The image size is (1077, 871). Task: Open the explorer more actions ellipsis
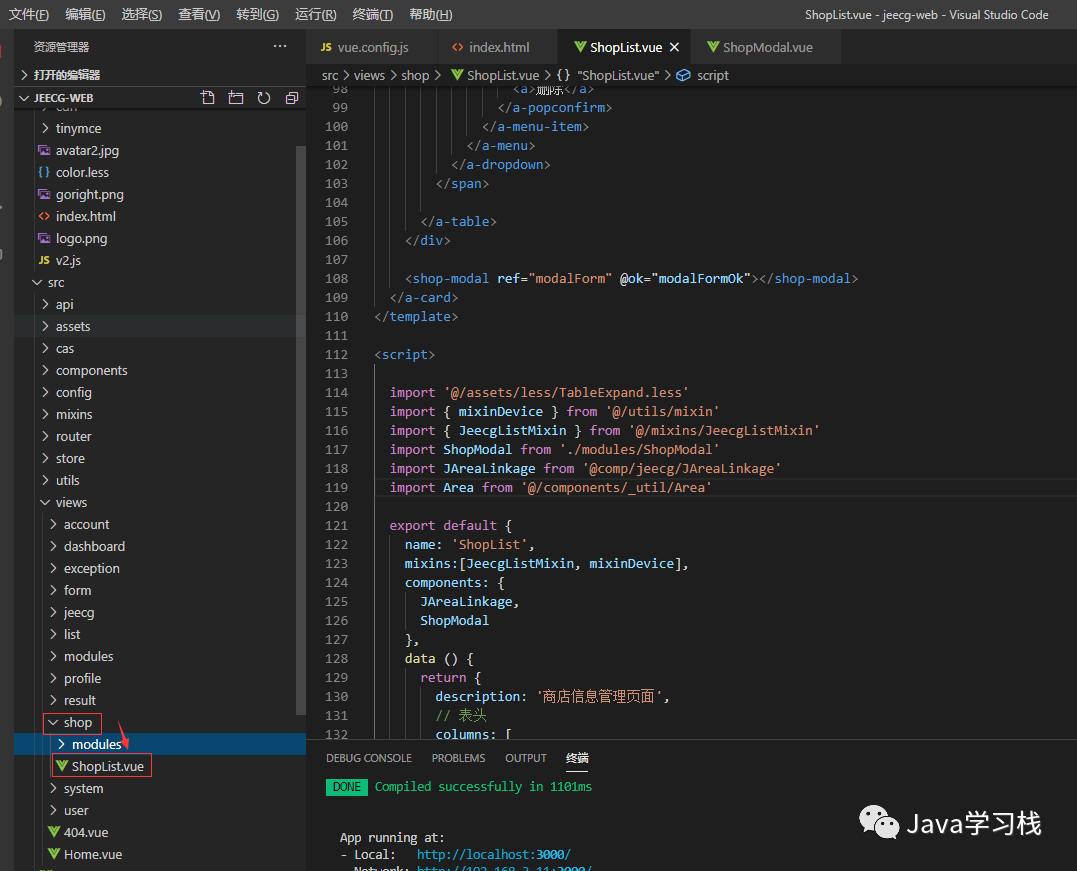click(x=280, y=46)
